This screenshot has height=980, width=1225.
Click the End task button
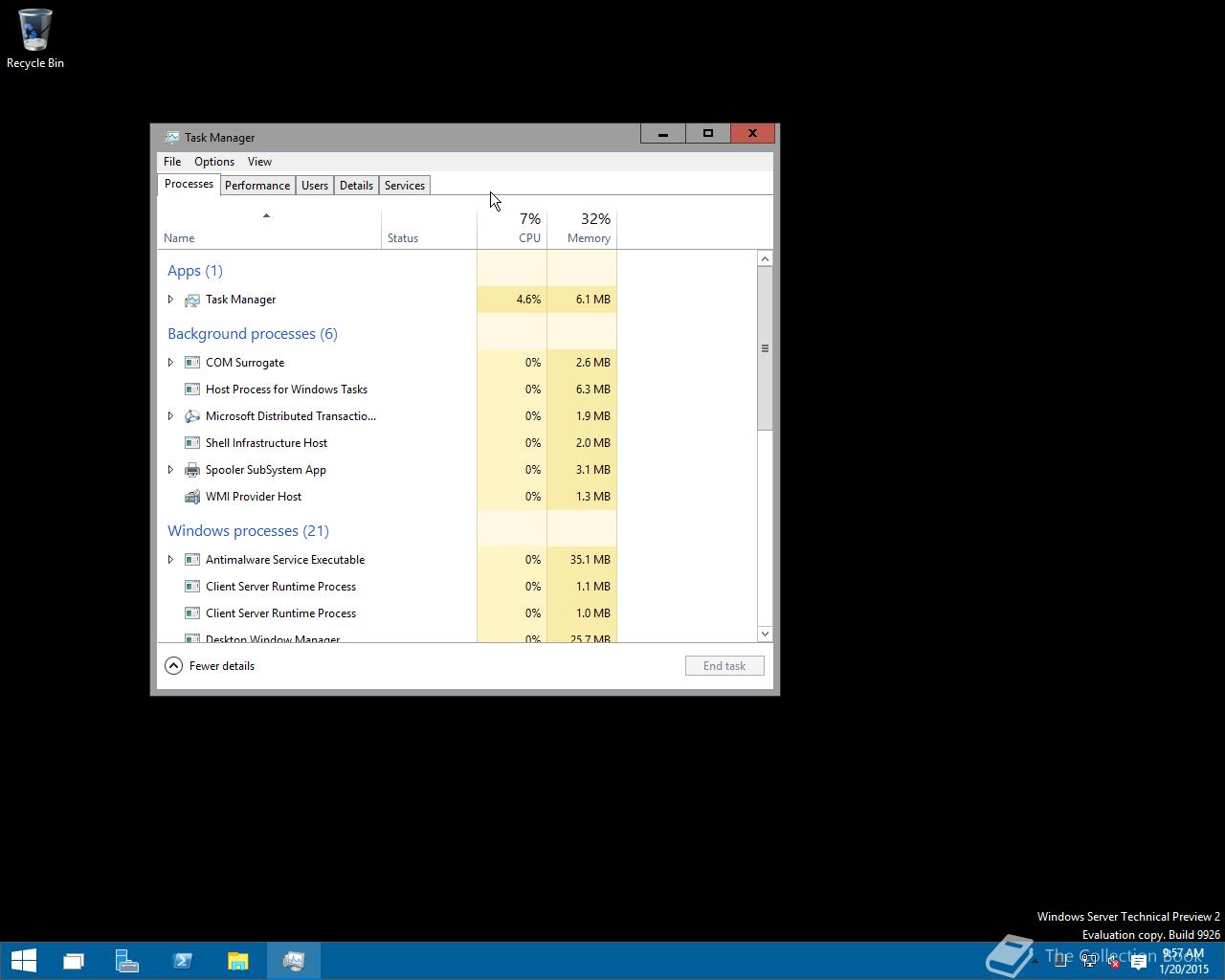point(724,666)
